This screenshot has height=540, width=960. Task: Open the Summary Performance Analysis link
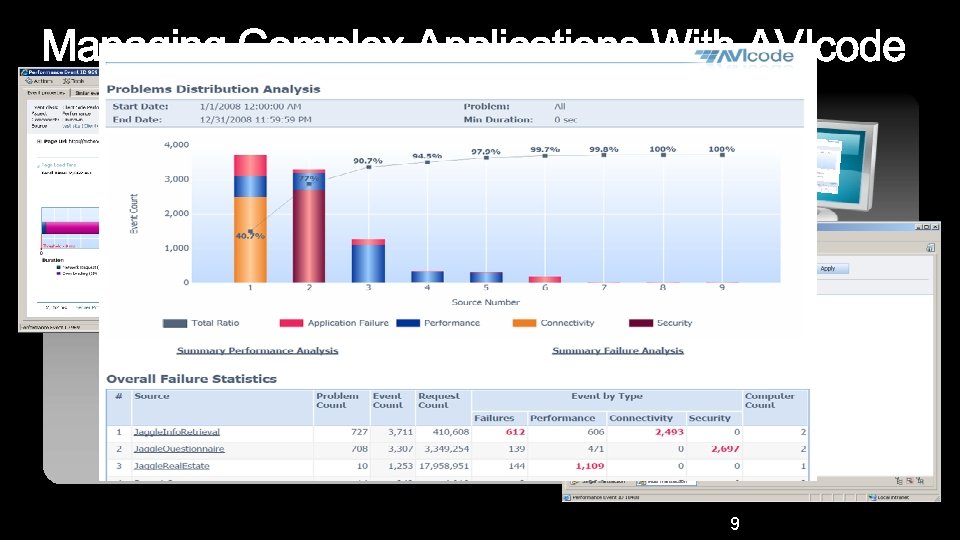pos(257,350)
